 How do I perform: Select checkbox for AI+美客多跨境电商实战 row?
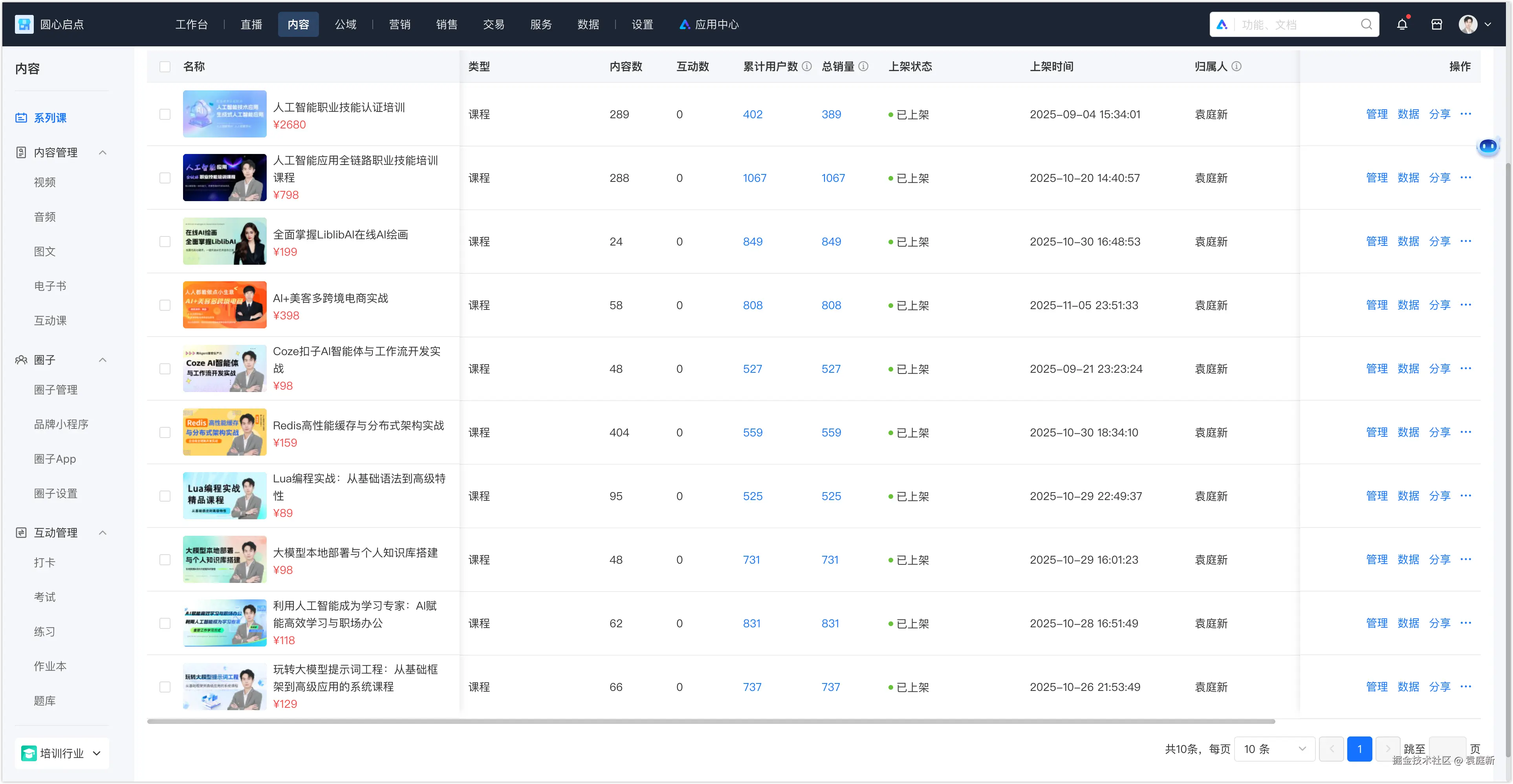point(165,305)
